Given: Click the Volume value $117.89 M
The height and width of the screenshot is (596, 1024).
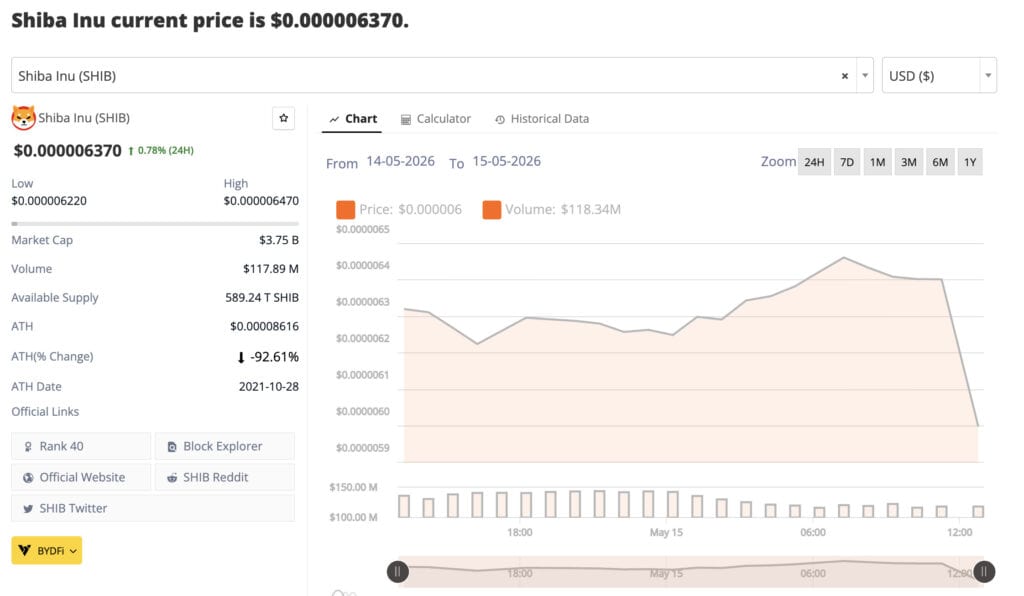Looking at the screenshot, I should click(x=271, y=269).
